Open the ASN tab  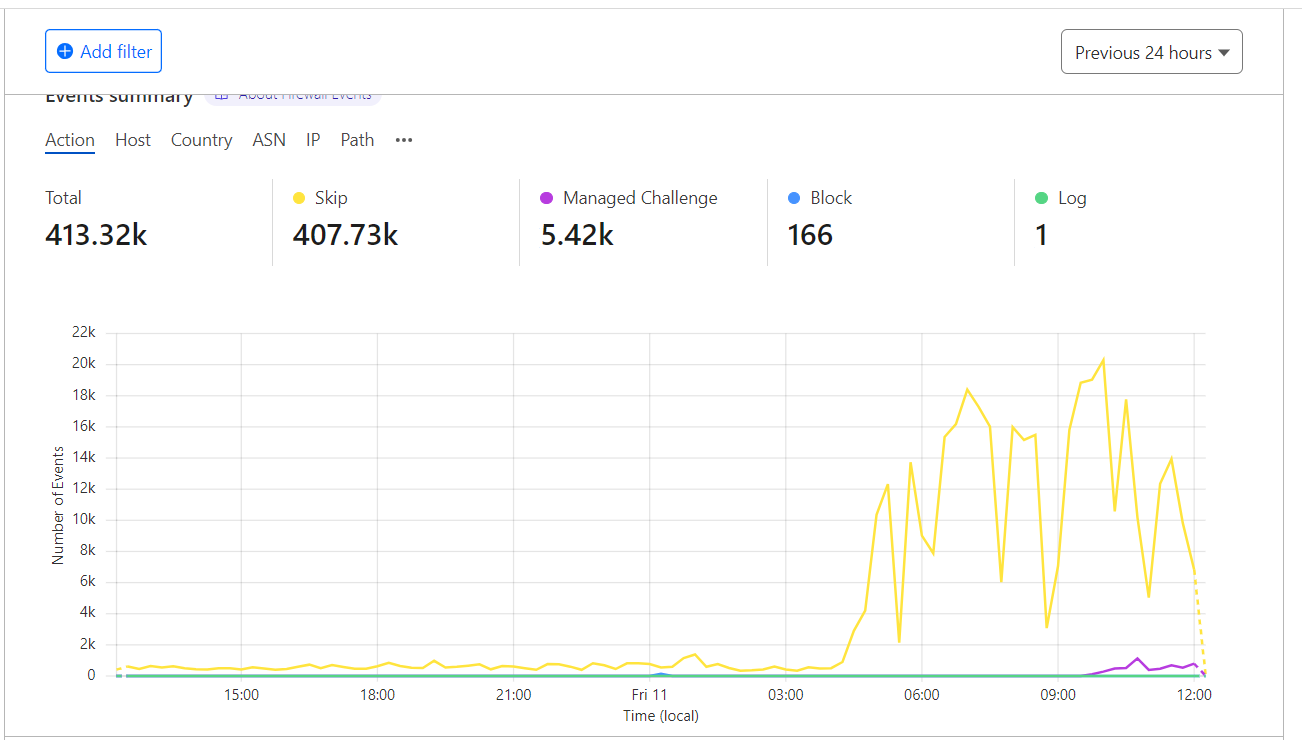[269, 140]
